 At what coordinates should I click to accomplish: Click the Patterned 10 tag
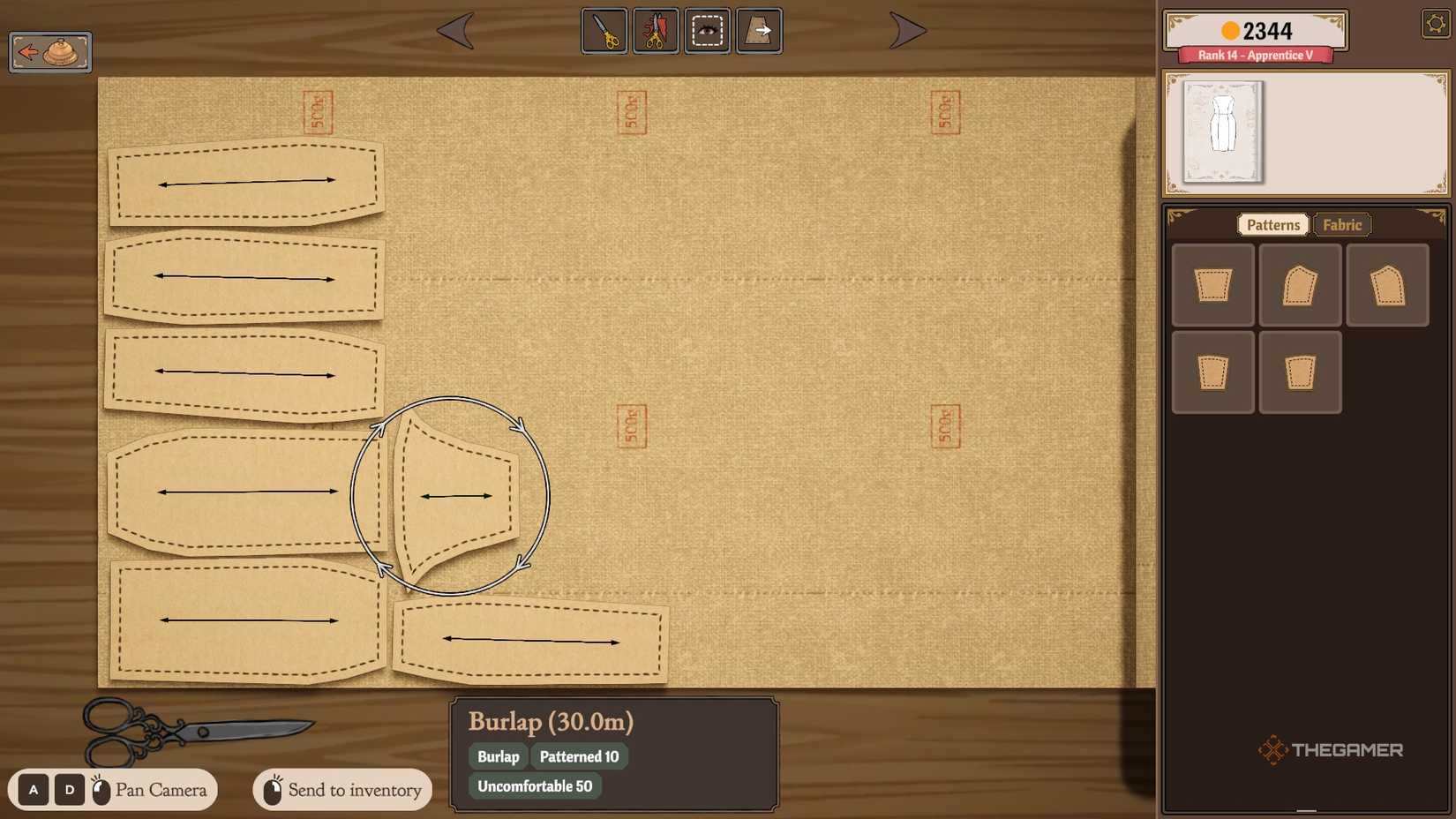click(579, 756)
